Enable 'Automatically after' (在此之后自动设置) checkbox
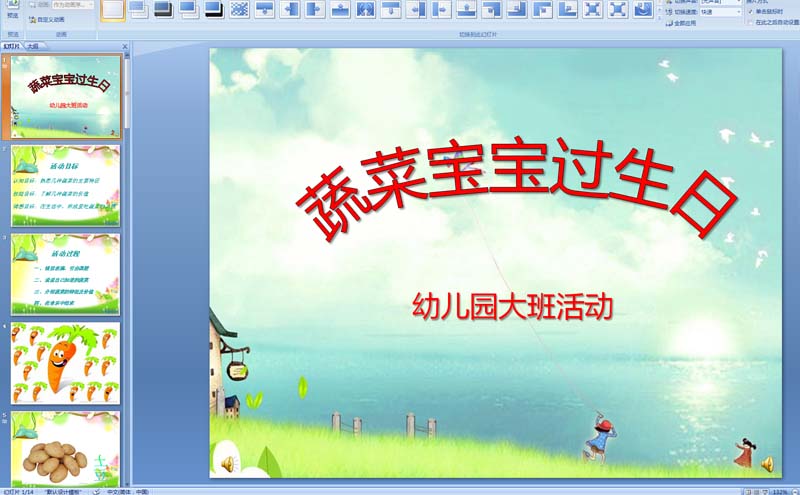 750,21
